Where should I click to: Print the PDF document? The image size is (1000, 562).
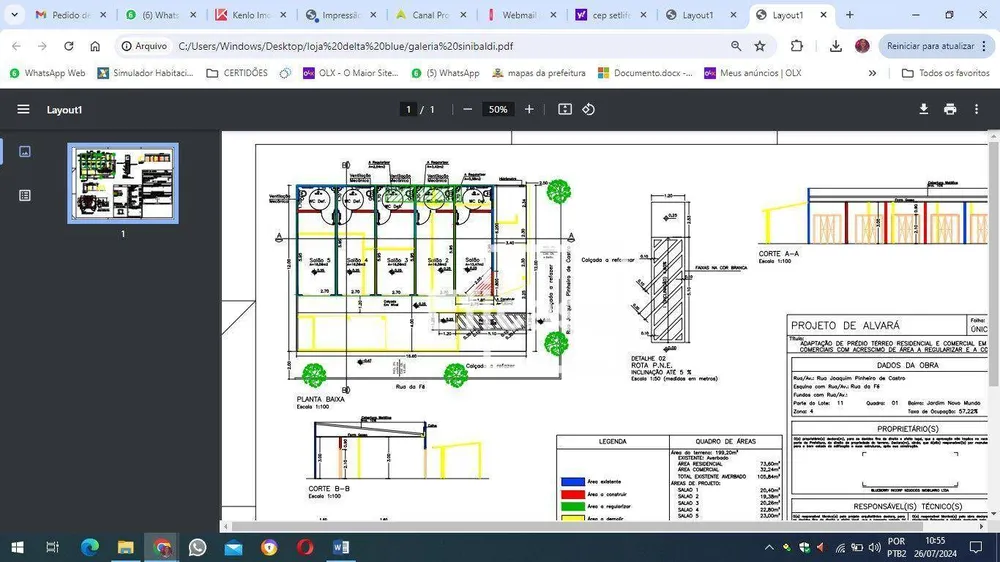point(950,110)
